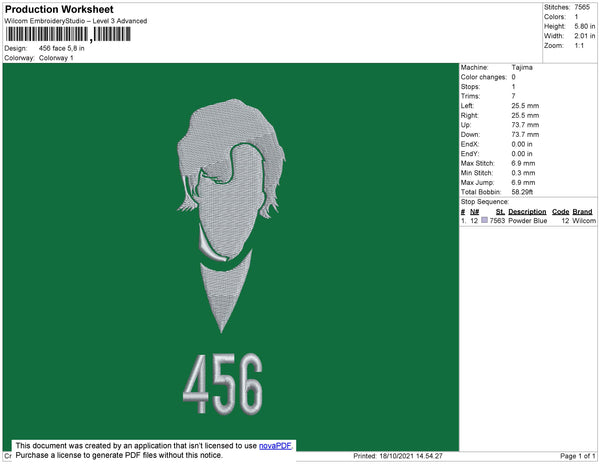Click the stitched 456 number artwork

[x=223, y=384]
